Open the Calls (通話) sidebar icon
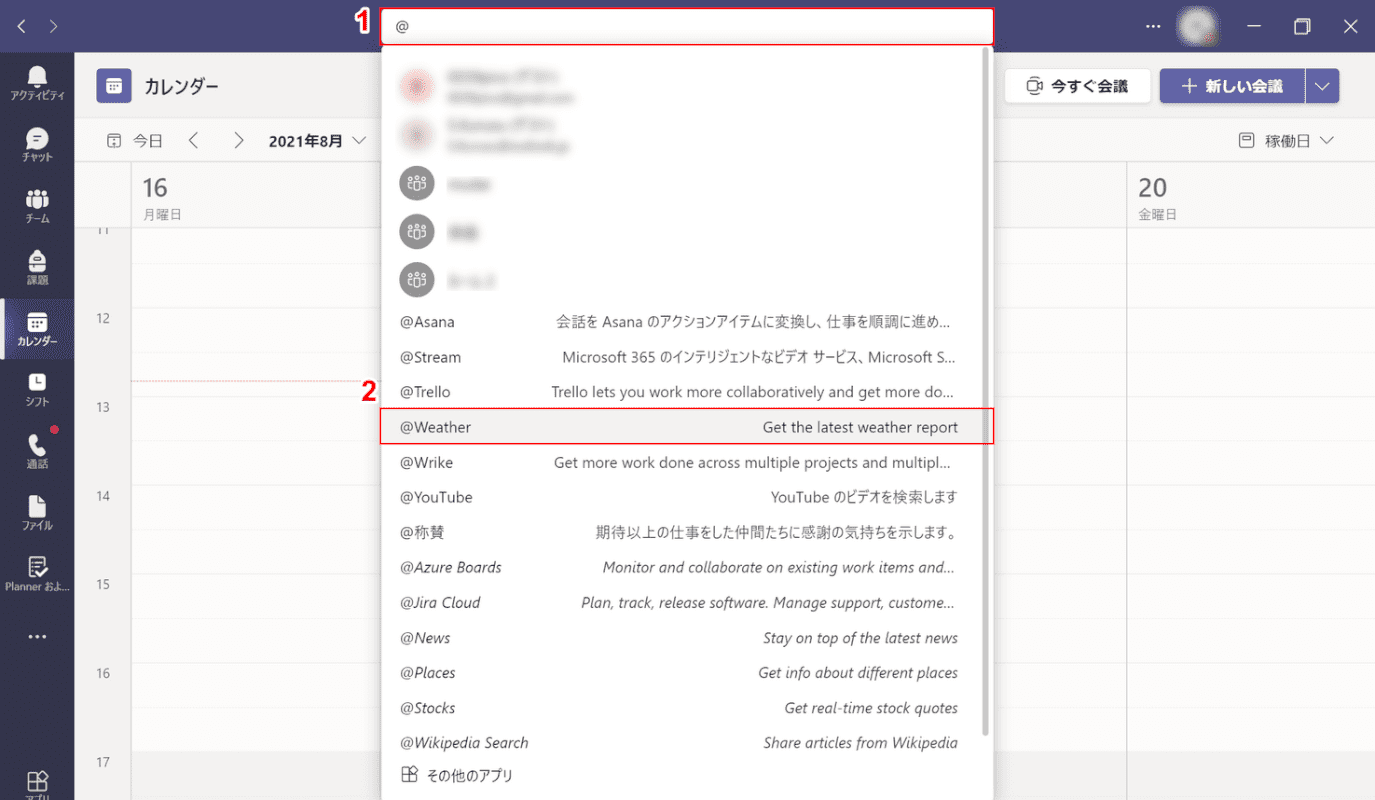Viewport: 1375px width, 800px height. coord(37,452)
